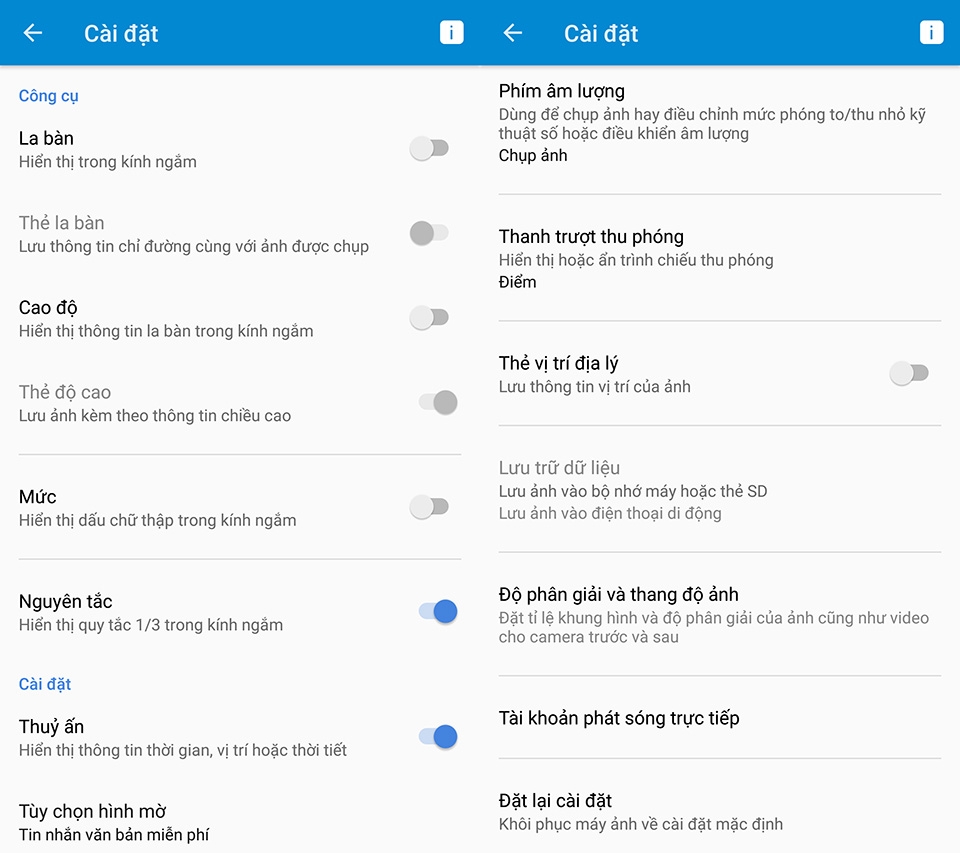Tap the 'Chụp ảnh' value text

pyautogui.click(x=533, y=156)
